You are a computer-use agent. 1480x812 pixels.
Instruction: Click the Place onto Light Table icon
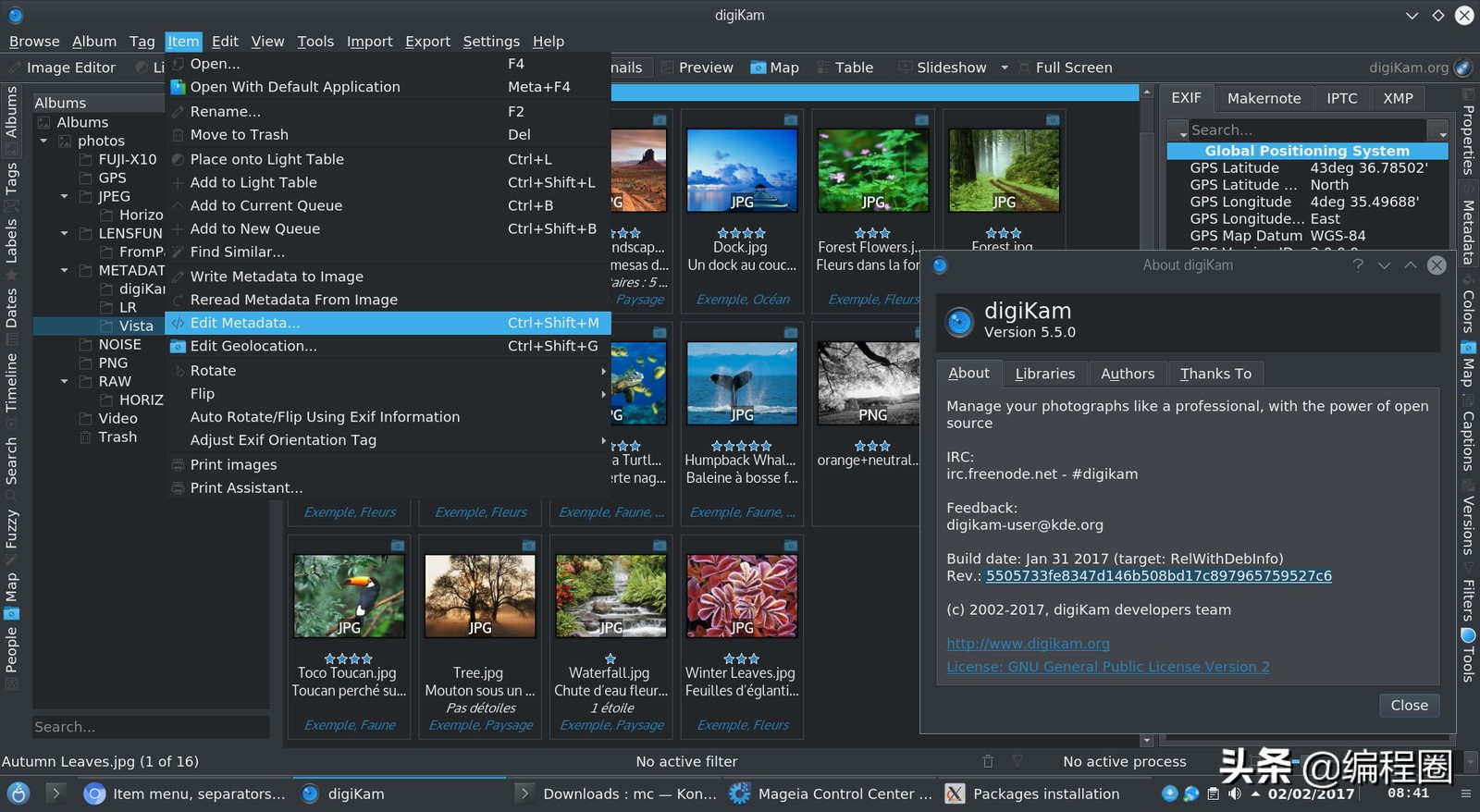178,159
